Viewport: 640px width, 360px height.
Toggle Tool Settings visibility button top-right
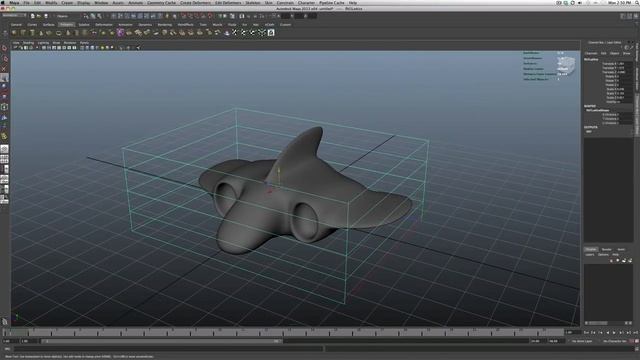pyautogui.click(x=629, y=16)
